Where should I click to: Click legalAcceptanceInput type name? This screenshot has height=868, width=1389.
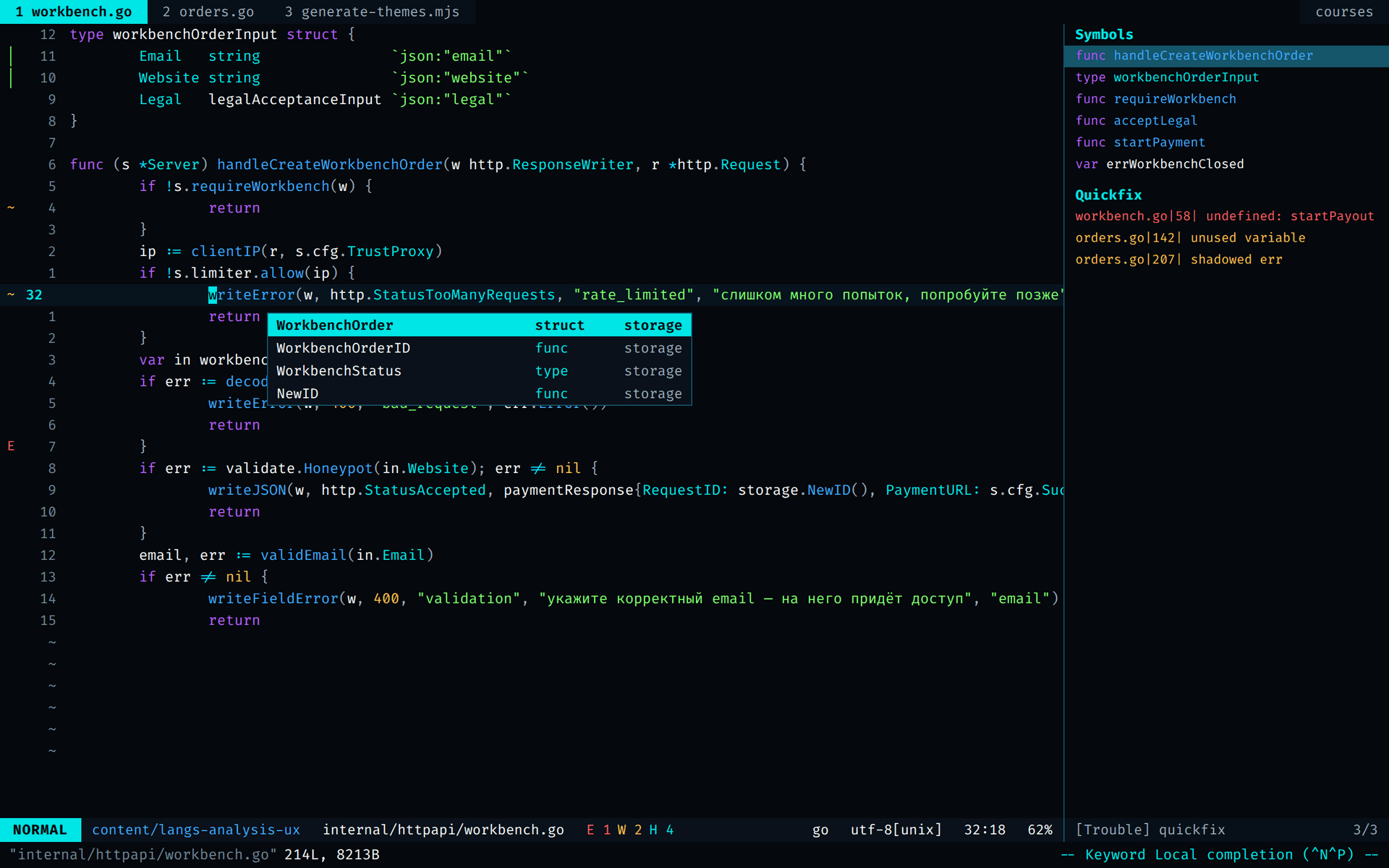pos(295,99)
